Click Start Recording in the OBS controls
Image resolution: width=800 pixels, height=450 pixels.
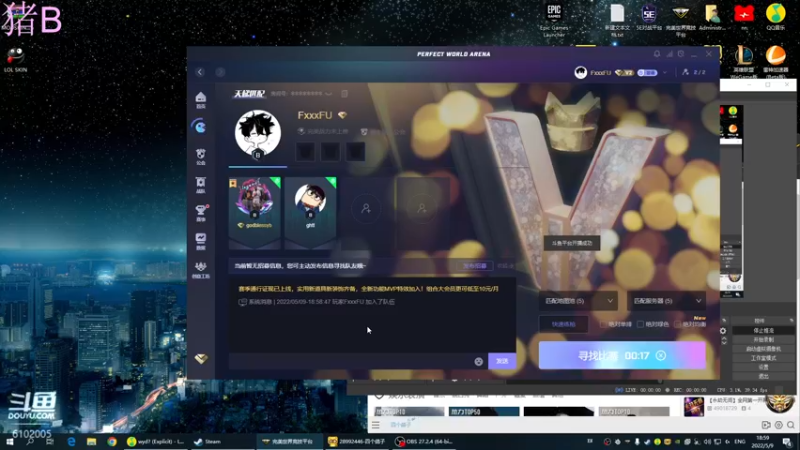[x=763, y=340]
